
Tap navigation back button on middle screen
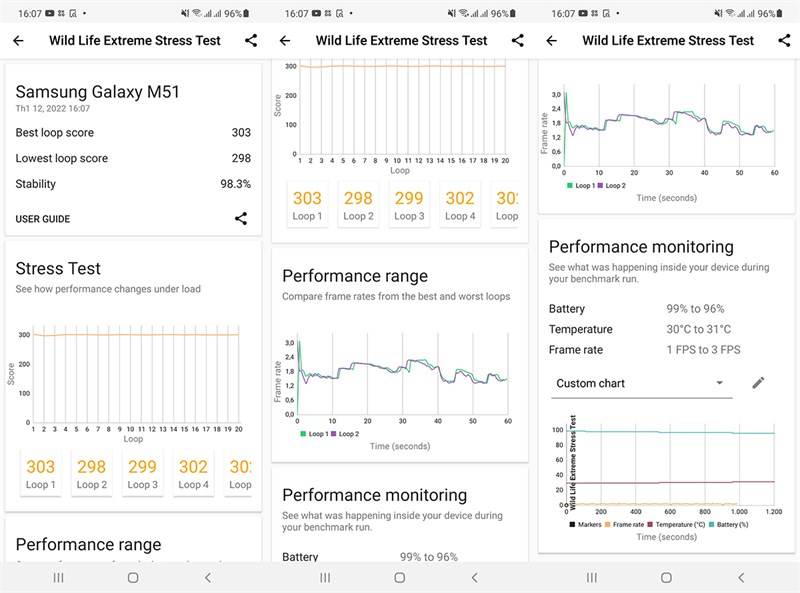pos(474,577)
